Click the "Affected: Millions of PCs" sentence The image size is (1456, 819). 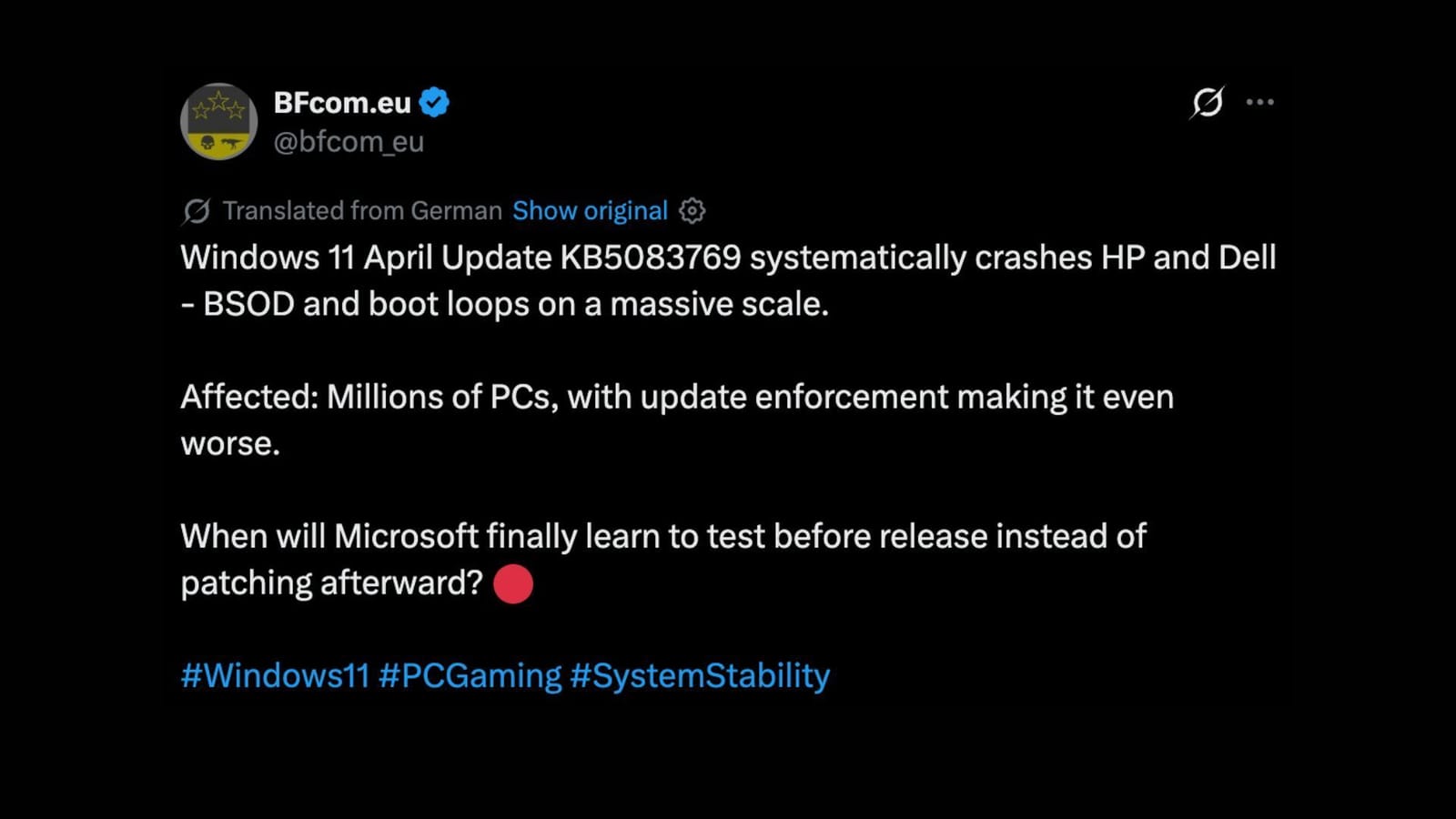677,398
